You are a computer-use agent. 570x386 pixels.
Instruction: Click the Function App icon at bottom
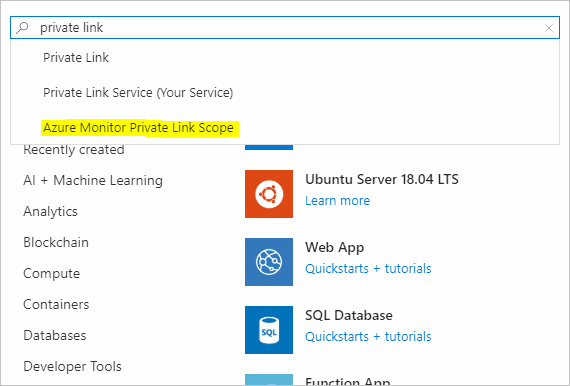[269, 379]
